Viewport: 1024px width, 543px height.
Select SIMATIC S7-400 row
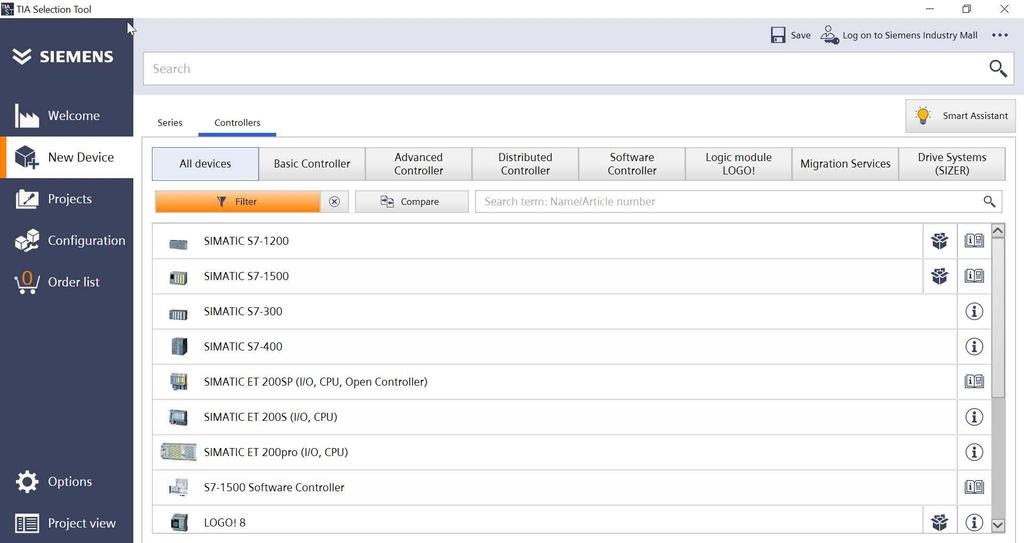coord(554,347)
